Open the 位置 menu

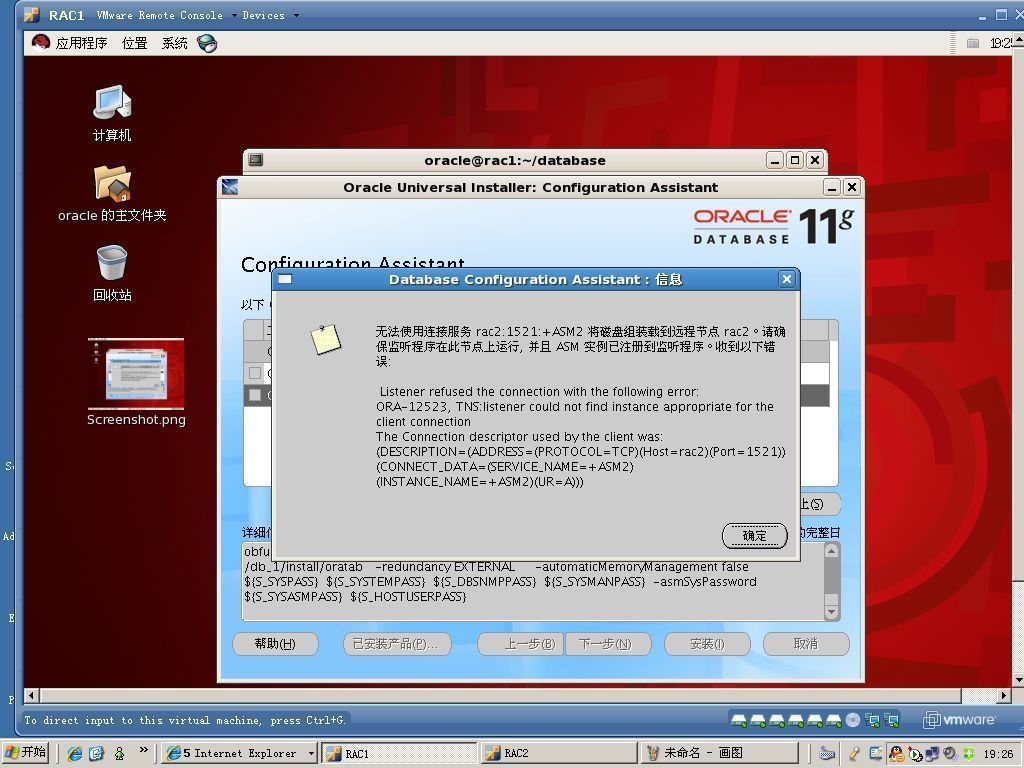135,43
